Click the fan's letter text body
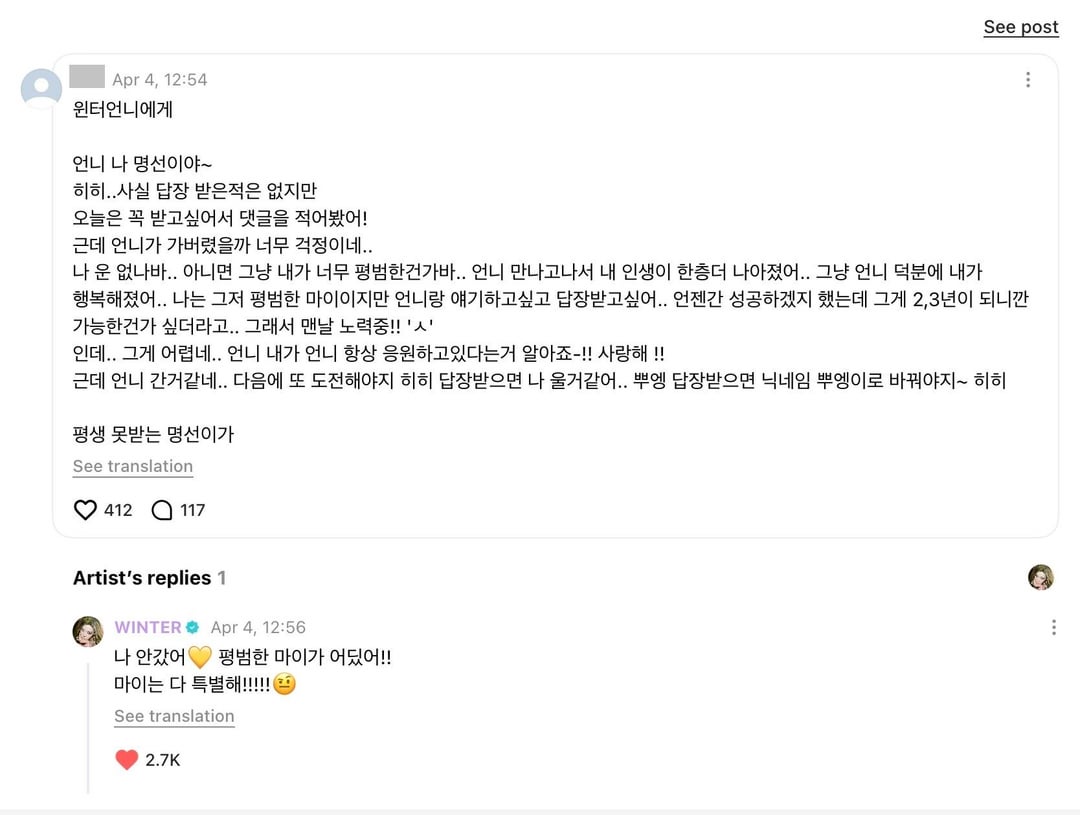The image size is (1080, 815). pos(500,300)
